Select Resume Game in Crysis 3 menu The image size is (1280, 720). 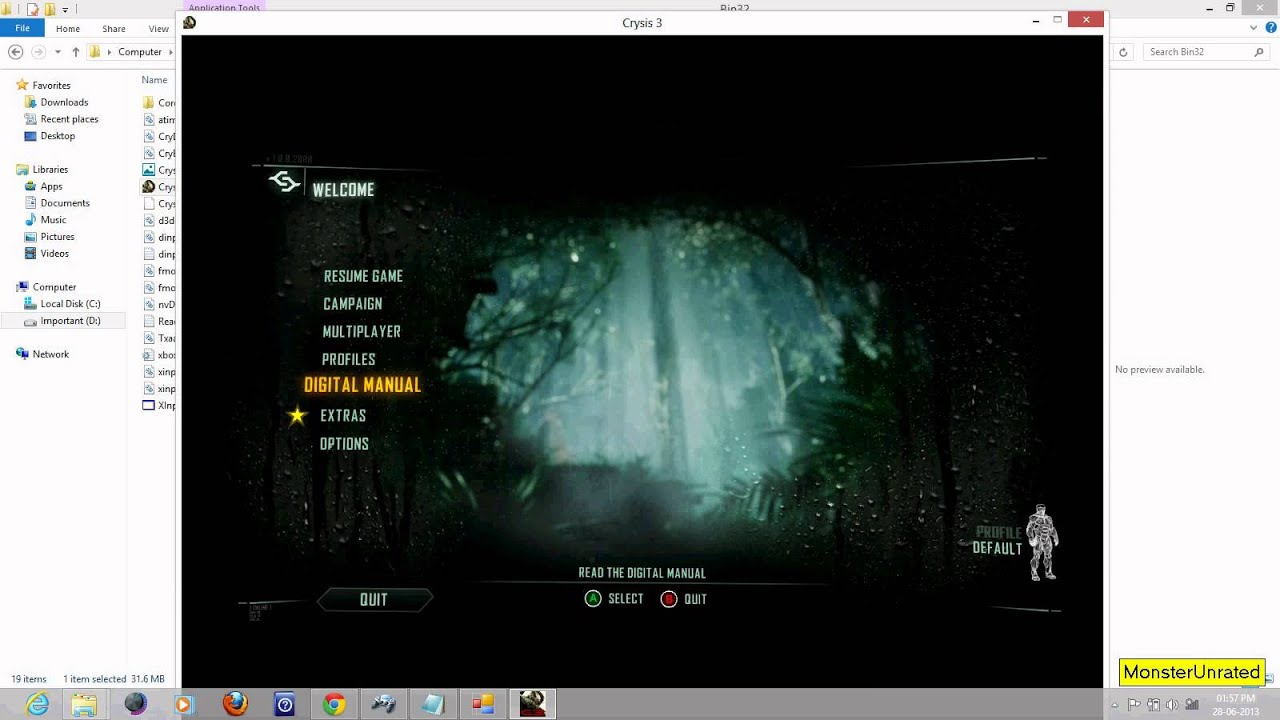pos(363,276)
